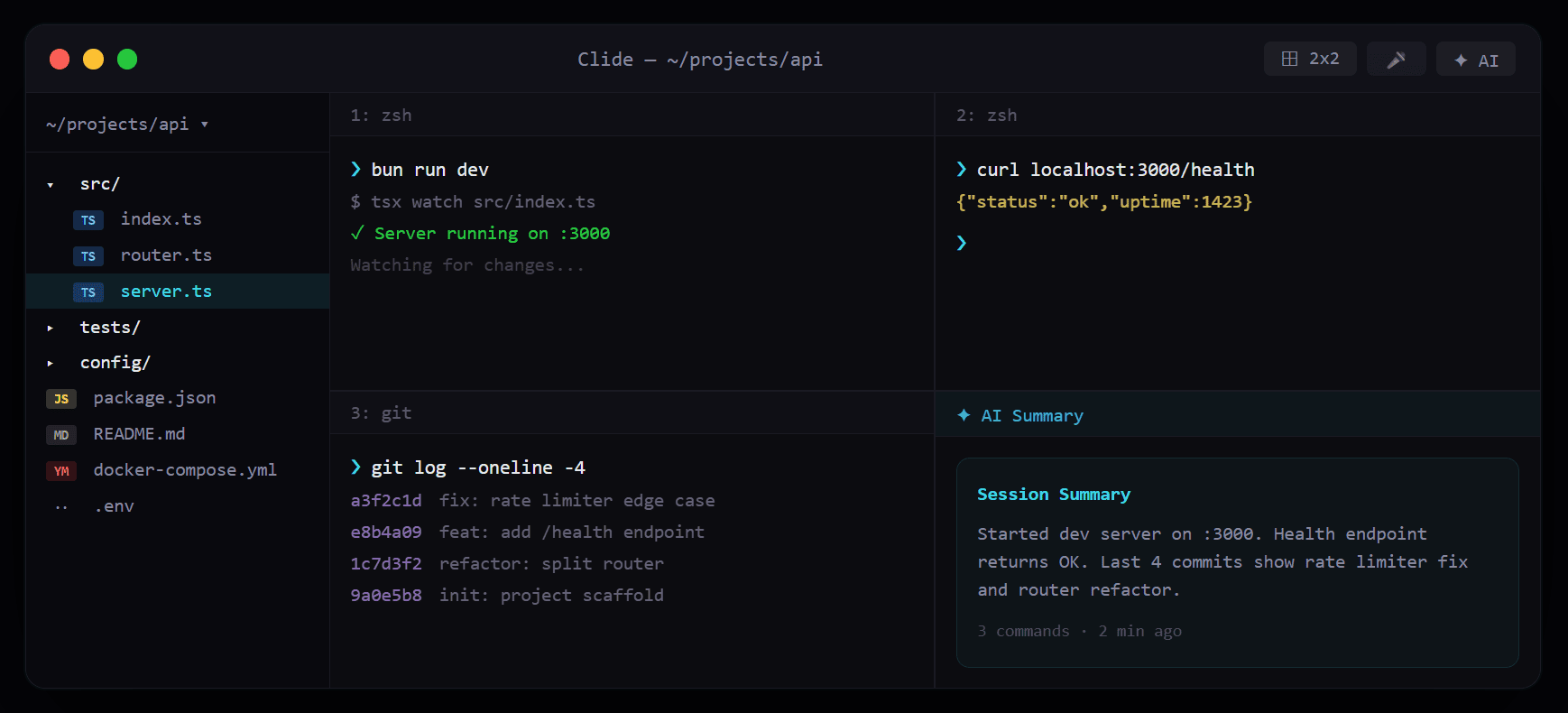Click 'feat: add /health endpoint' message

tap(572, 532)
